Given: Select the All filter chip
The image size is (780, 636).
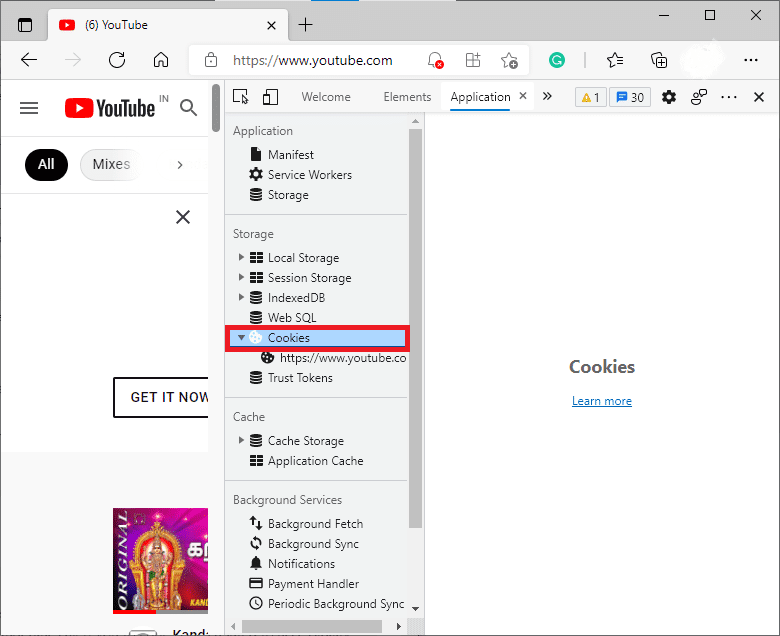Looking at the screenshot, I should tap(46, 165).
